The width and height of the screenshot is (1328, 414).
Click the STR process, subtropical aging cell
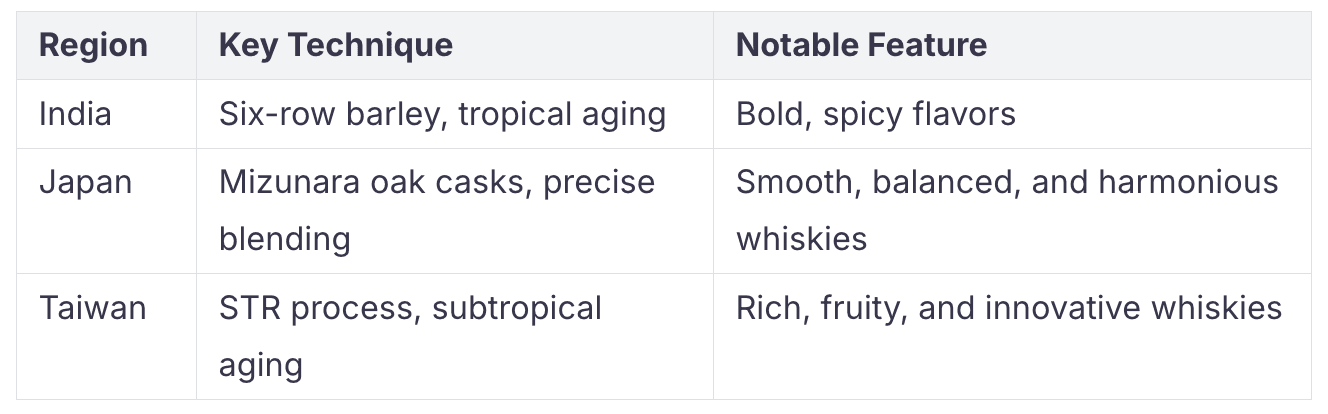tap(455, 336)
